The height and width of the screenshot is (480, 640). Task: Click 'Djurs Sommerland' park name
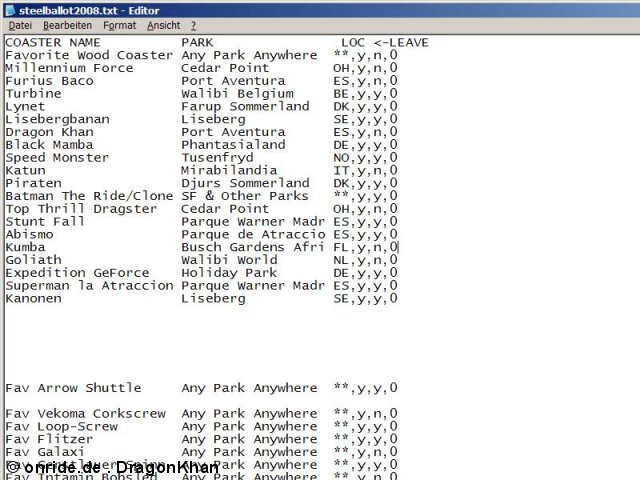(245, 183)
